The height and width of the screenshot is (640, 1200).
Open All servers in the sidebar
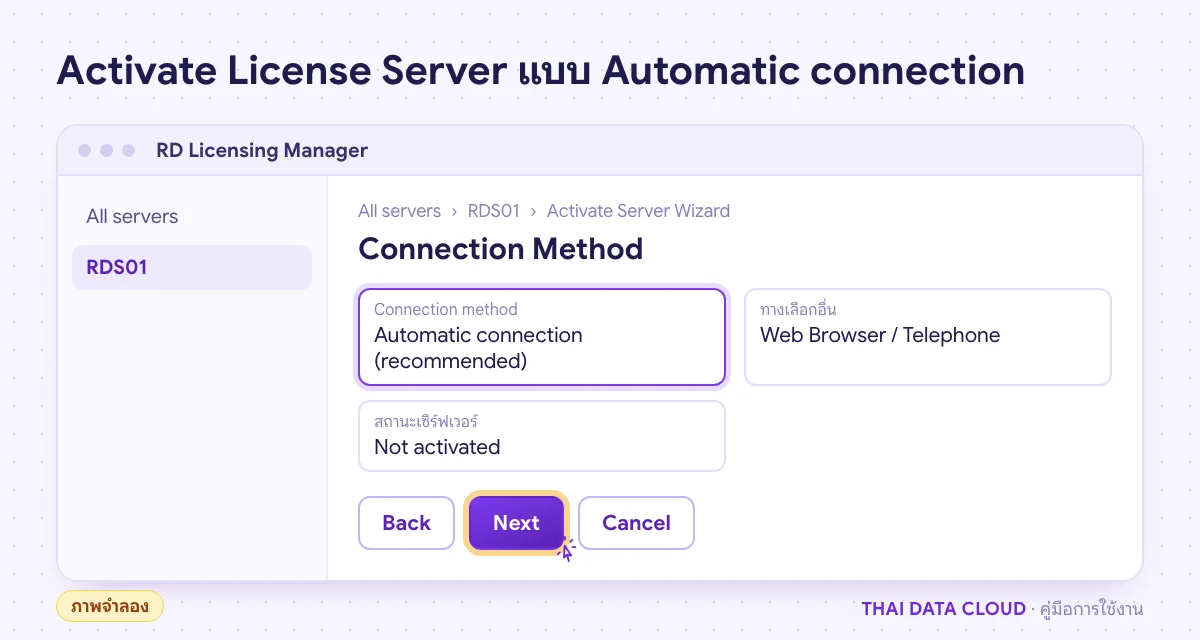point(132,216)
